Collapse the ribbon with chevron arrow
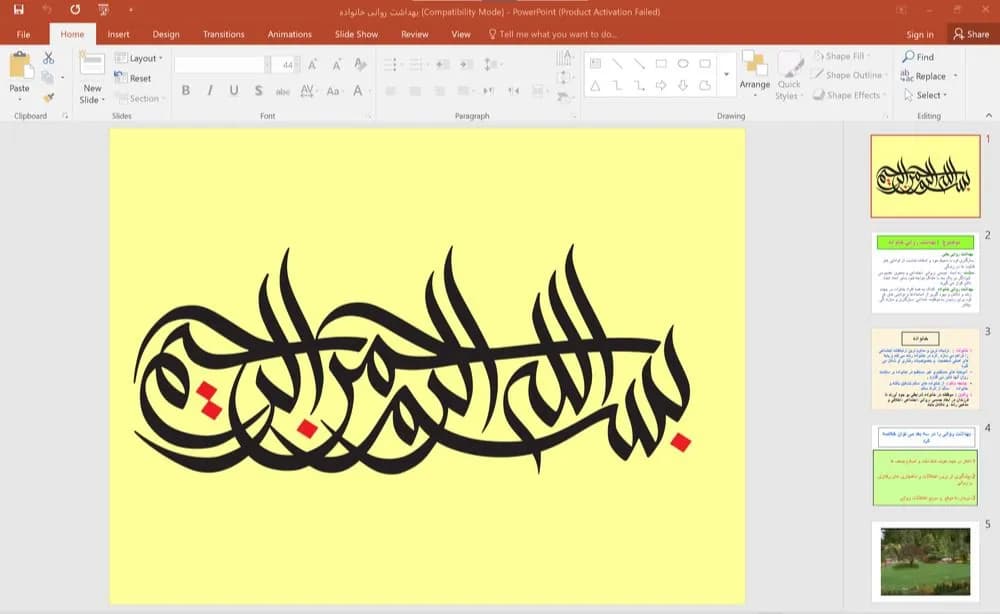Viewport: 1000px width, 614px height. pos(989,115)
